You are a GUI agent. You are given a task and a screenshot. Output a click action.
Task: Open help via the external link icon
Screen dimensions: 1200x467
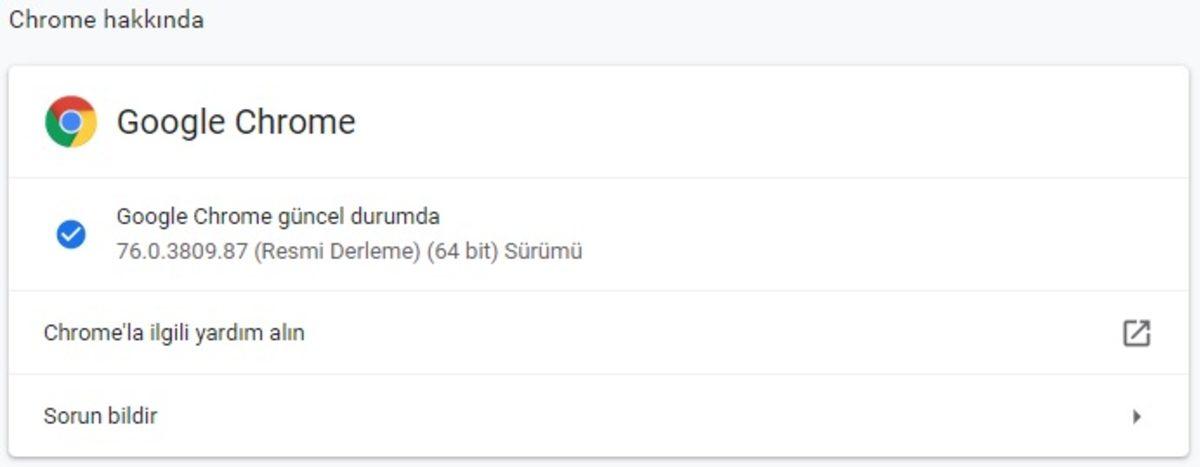1136,333
